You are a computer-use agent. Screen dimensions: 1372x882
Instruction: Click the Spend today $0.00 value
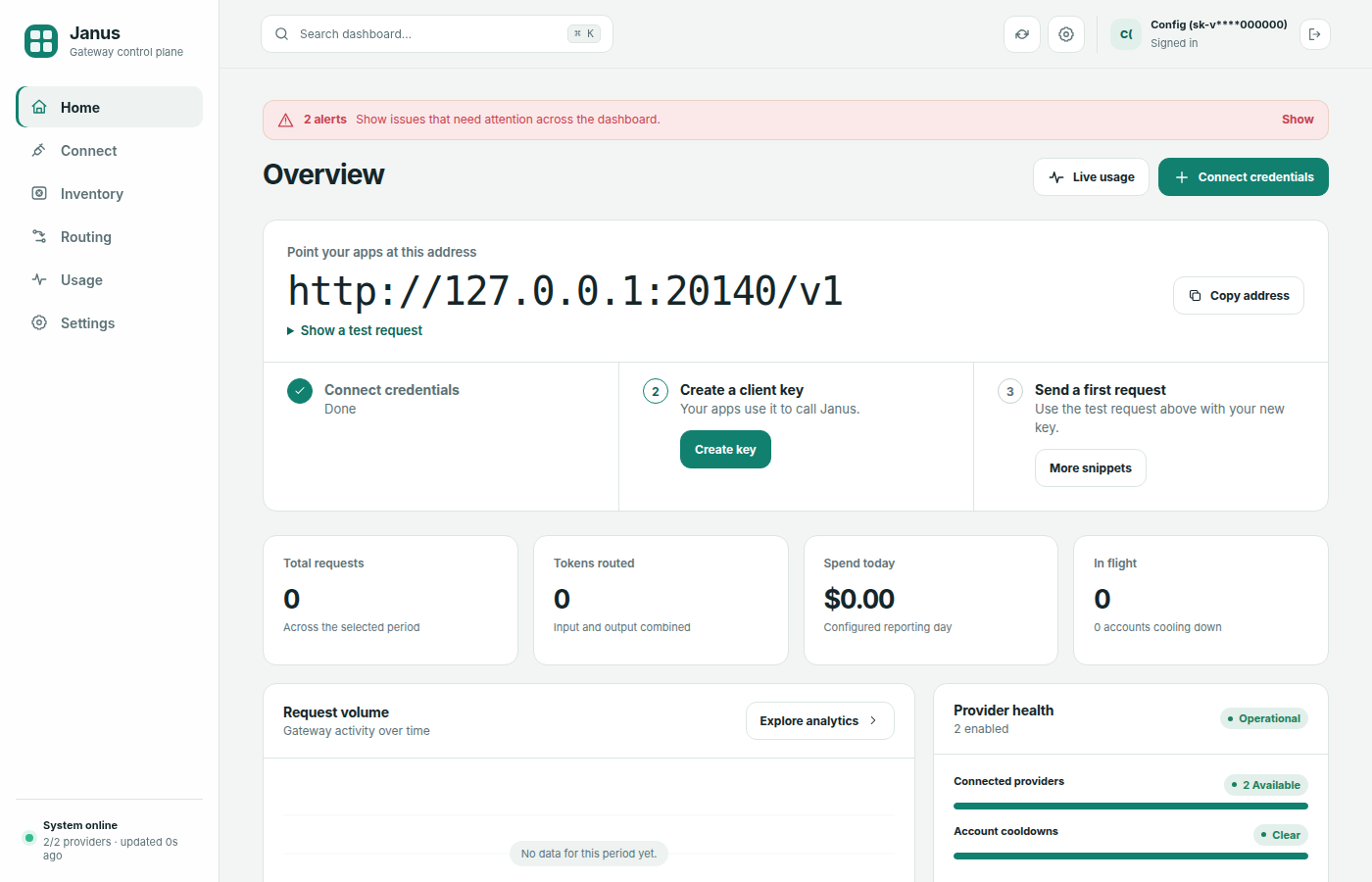(x=859, y=599)
